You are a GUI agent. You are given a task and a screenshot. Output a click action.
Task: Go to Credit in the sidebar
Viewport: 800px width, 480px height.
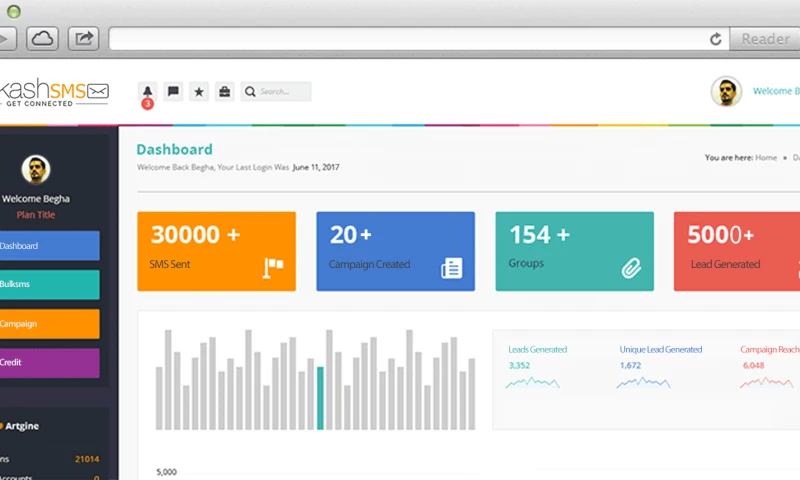(48, 363)
